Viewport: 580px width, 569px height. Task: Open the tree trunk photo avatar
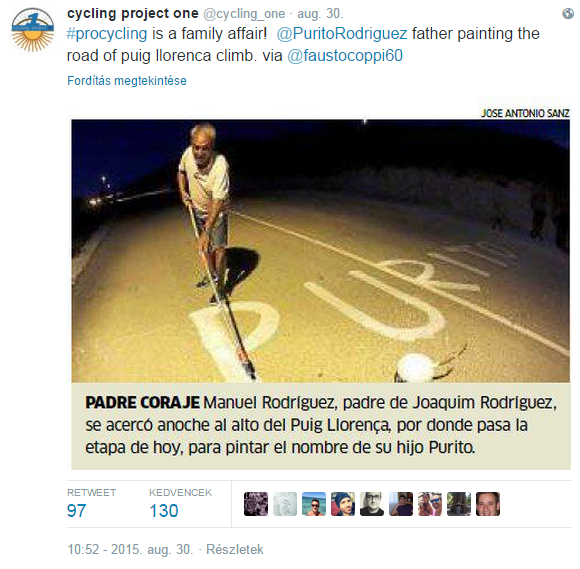point(459,504)
